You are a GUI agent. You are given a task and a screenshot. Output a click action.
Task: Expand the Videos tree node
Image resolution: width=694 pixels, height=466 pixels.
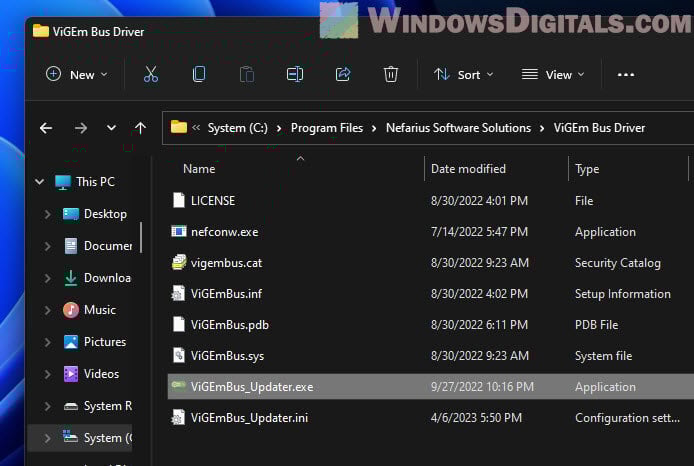(x=47, y=374)
